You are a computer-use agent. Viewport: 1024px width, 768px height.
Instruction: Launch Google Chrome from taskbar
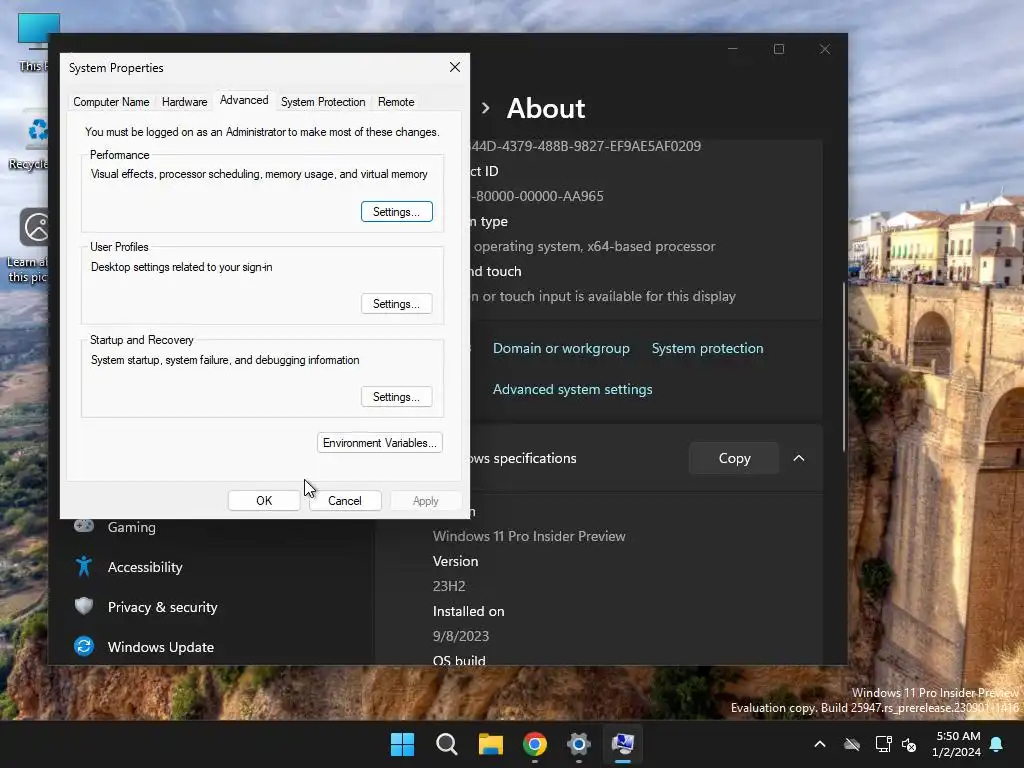coord(535,744)
